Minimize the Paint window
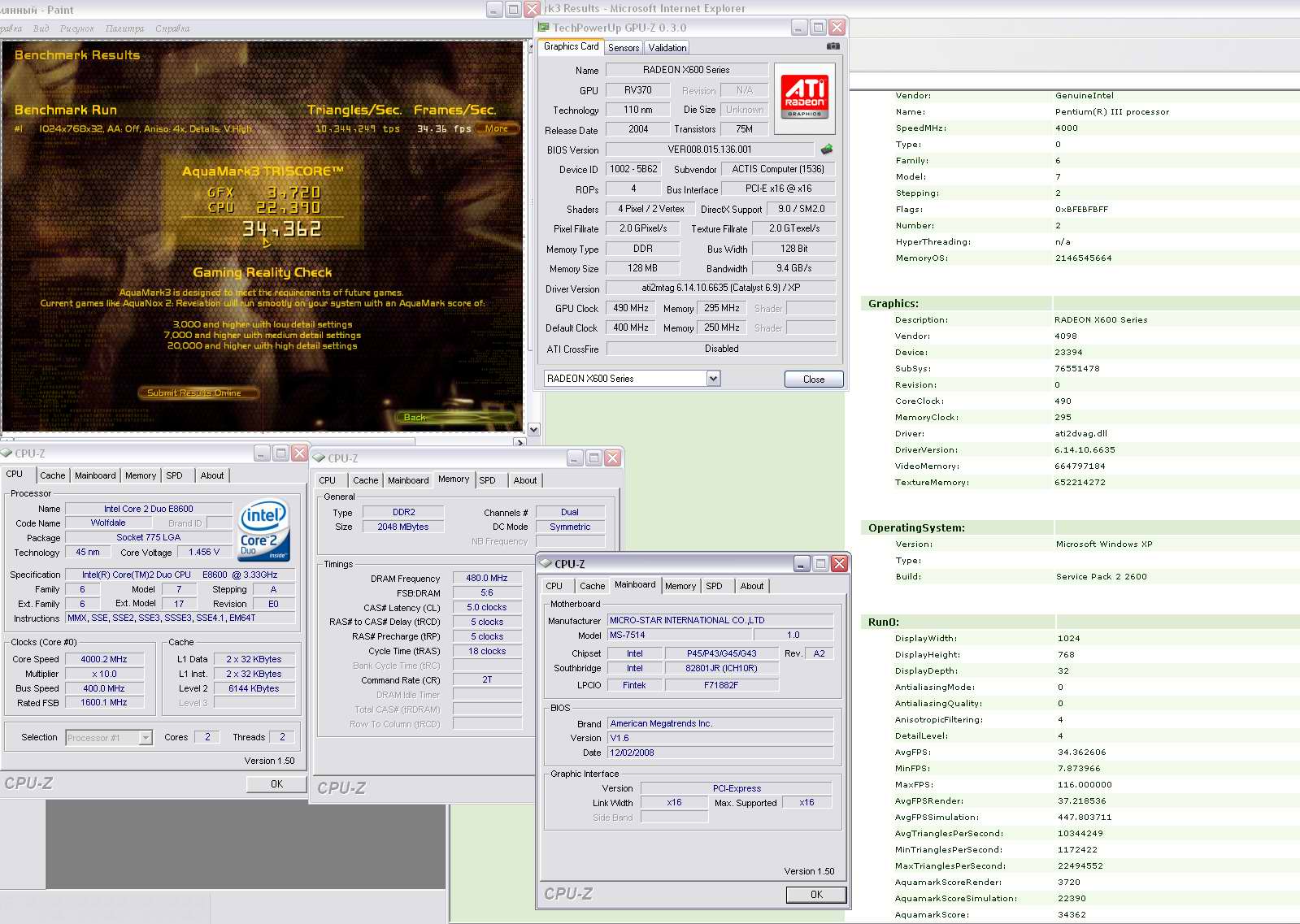 pyautogui.click(x=494, y=9)
